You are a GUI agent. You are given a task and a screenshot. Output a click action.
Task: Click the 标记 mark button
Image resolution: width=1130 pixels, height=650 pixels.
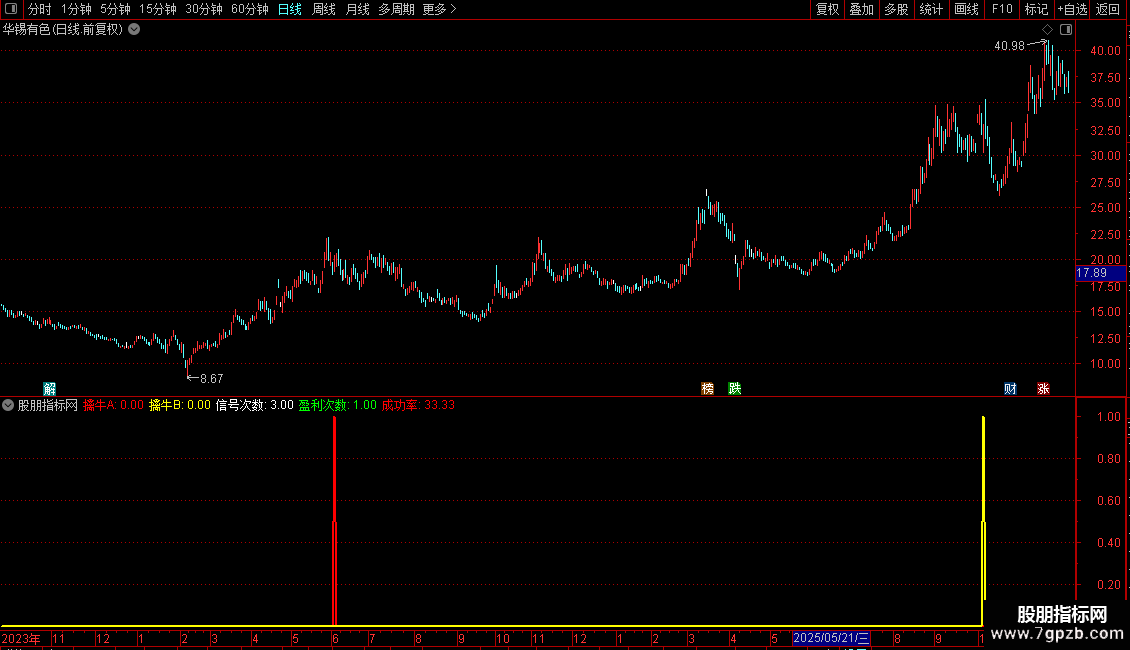click(x=1036, y=9)
